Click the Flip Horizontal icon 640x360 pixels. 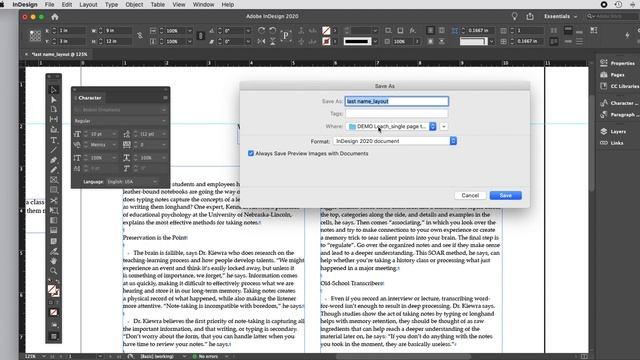[262, 41]
